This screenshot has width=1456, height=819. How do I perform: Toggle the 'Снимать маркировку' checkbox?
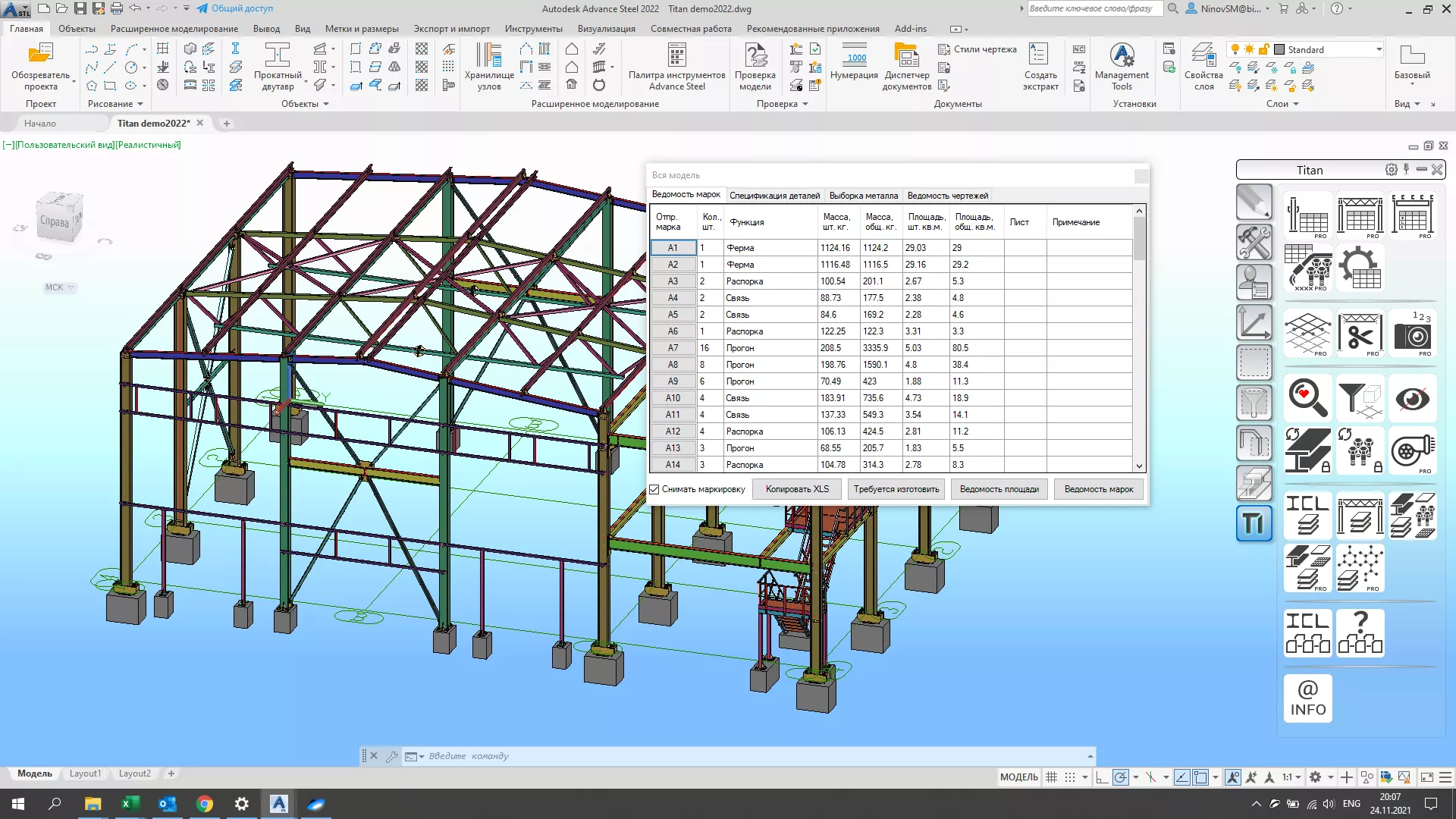(x=654, y=489)
